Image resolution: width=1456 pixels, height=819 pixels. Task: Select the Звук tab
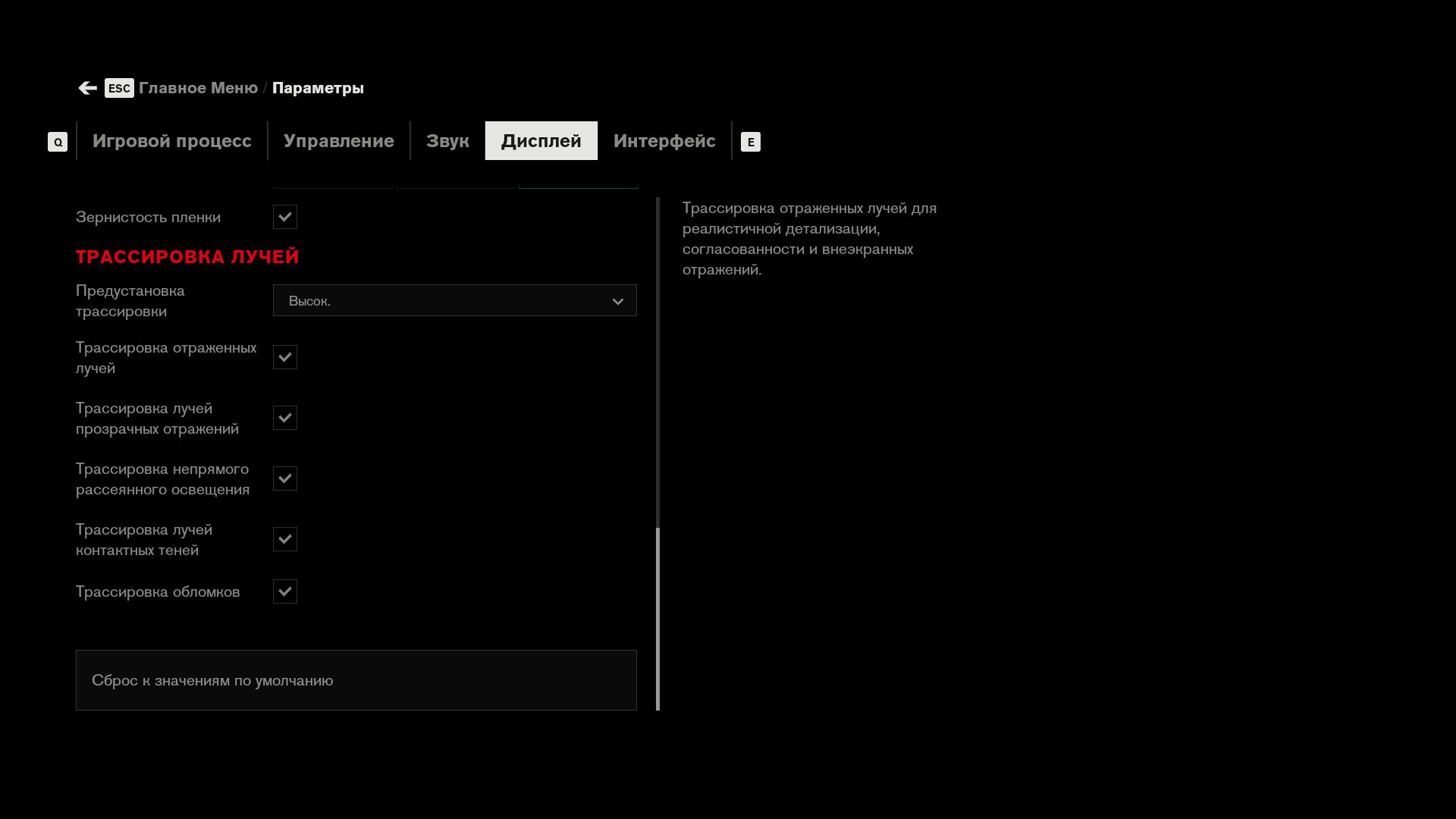click(447, 141)
